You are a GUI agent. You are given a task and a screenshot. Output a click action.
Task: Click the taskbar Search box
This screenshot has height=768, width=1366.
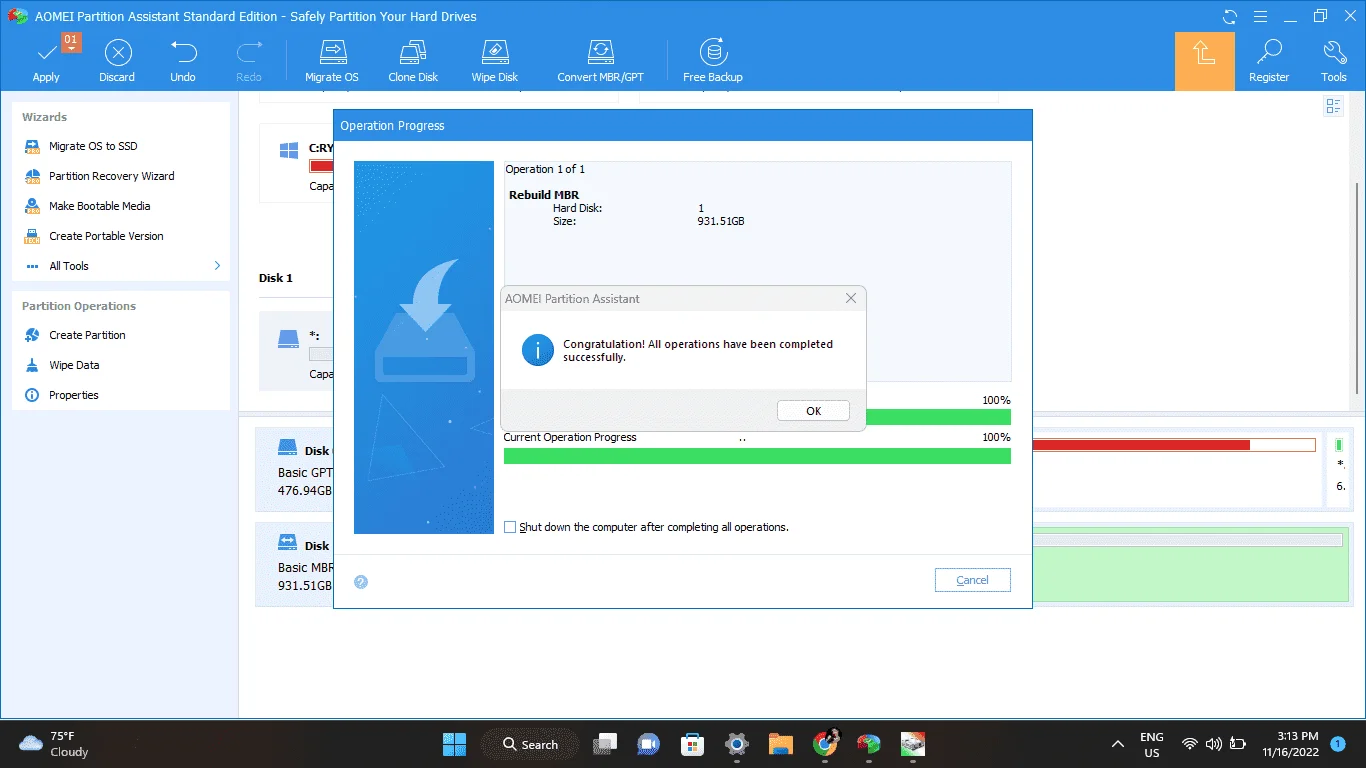pos(529,744)
